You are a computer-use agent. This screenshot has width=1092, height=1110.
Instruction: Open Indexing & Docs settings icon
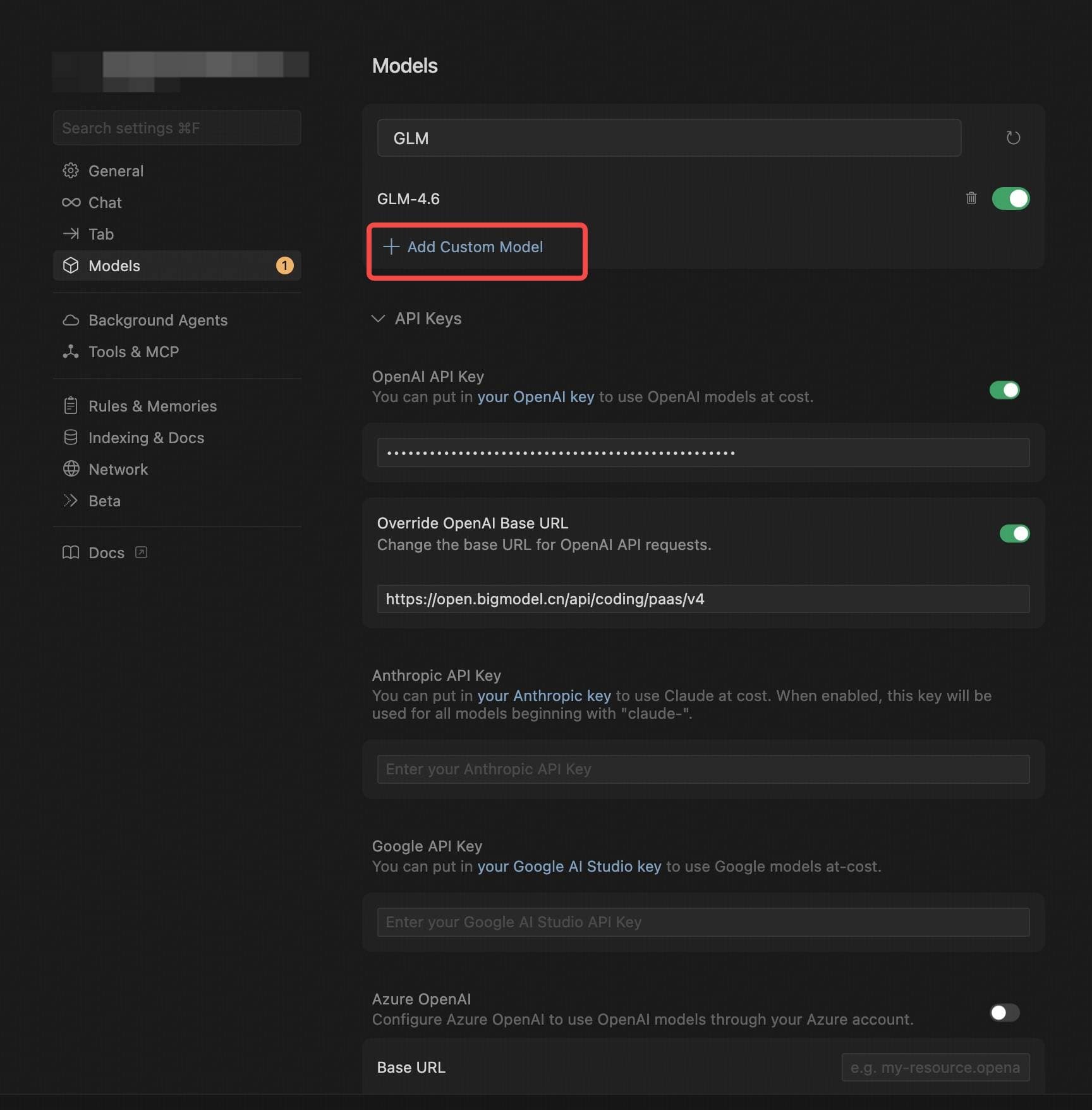(71, 437)
